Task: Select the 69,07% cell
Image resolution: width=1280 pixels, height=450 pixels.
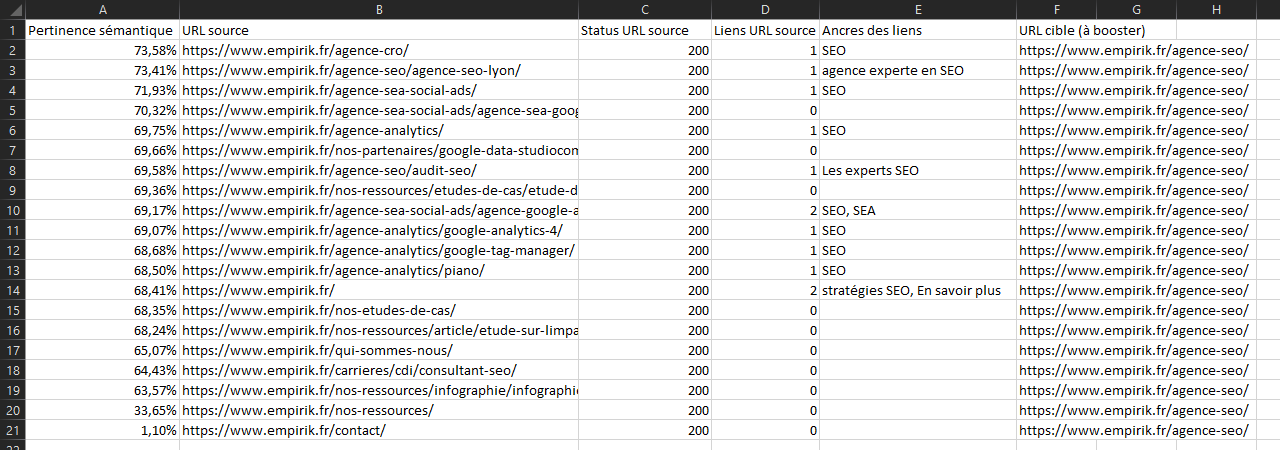Action: click(102, 230)
